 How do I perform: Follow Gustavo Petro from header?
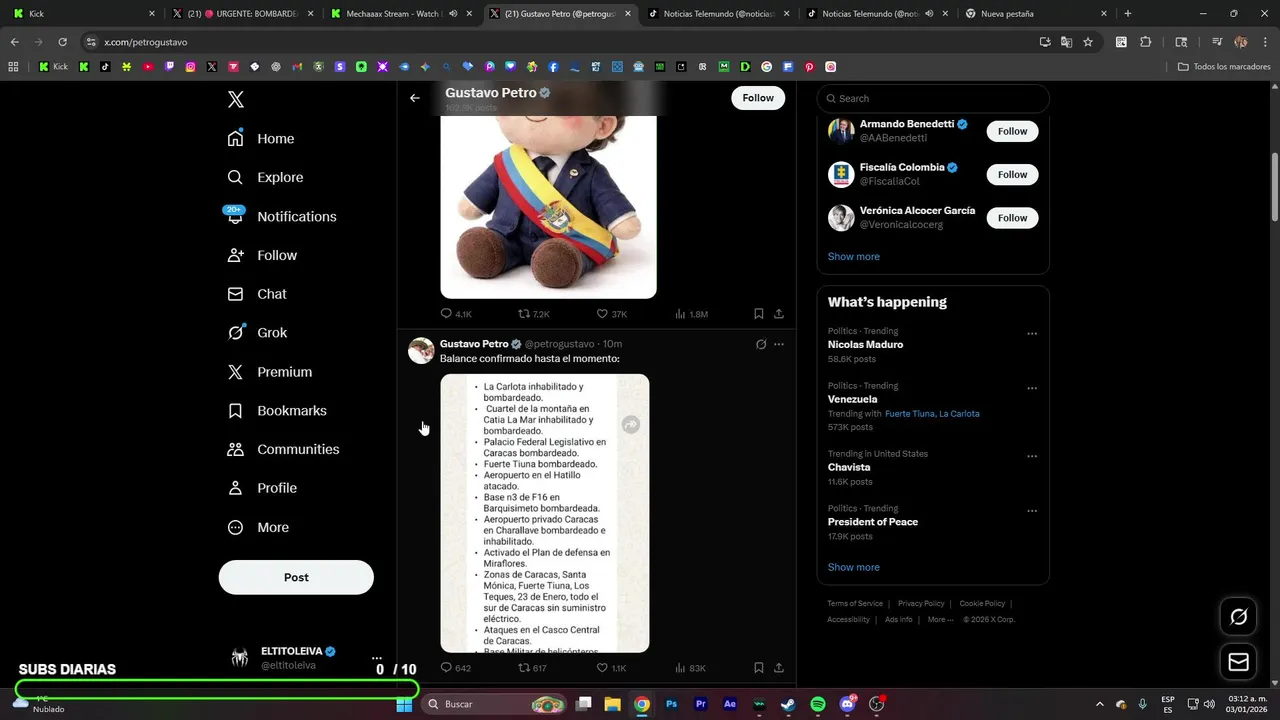(x=758, y=98)
